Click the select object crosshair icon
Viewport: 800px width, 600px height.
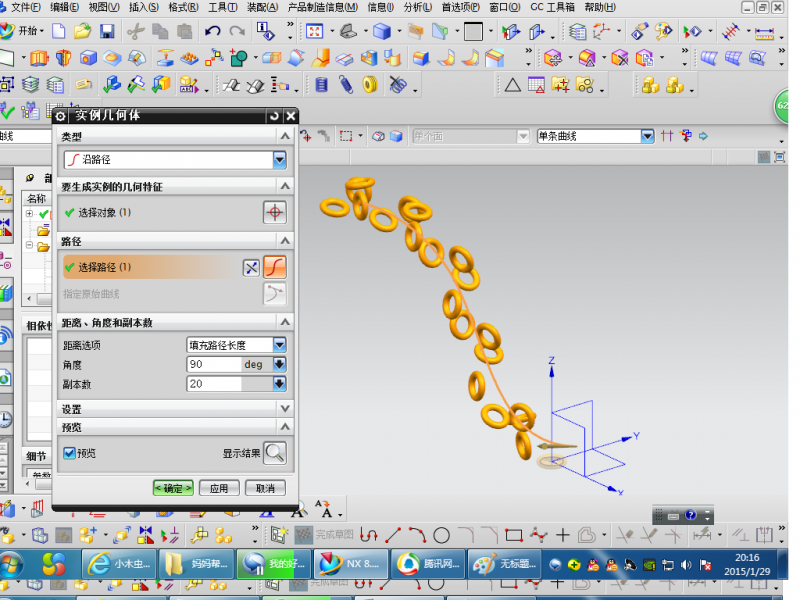[x=274, y=212]
